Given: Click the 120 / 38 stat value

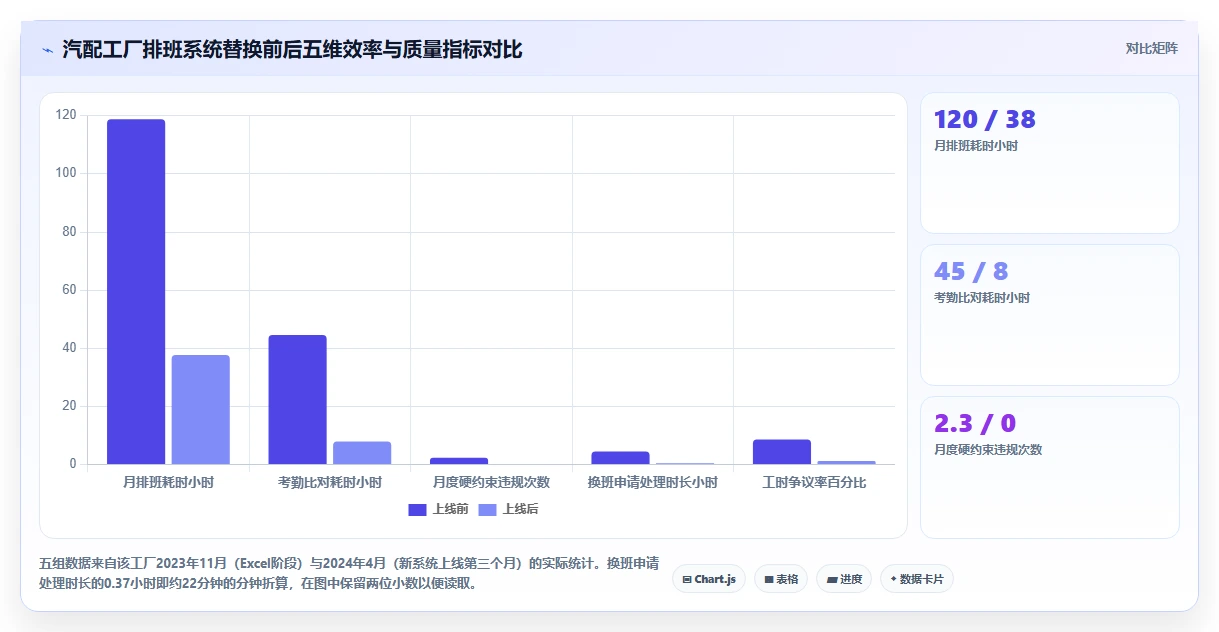Looking at the screenshot, I should 985,120.
